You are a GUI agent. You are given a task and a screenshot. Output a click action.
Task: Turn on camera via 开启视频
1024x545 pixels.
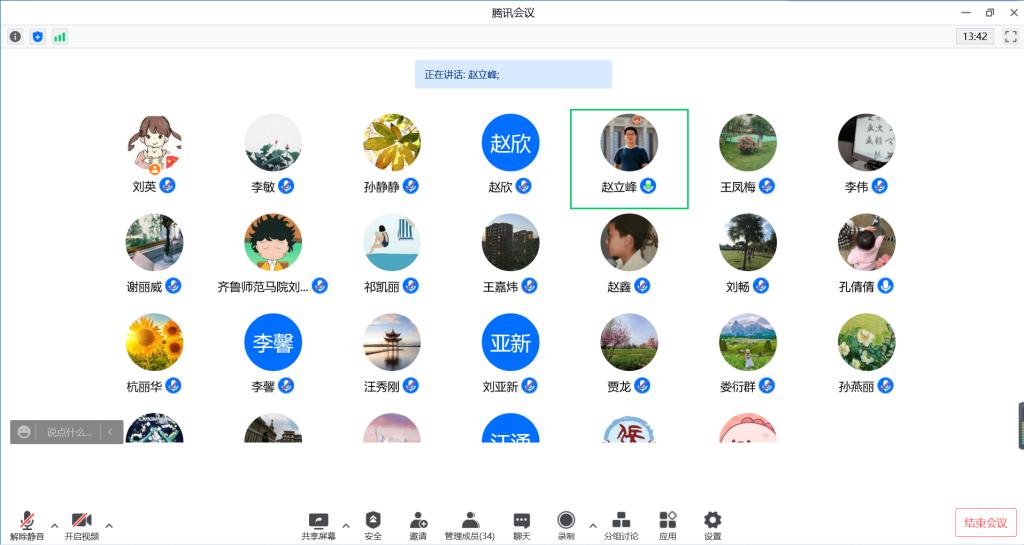pos(81,525)
